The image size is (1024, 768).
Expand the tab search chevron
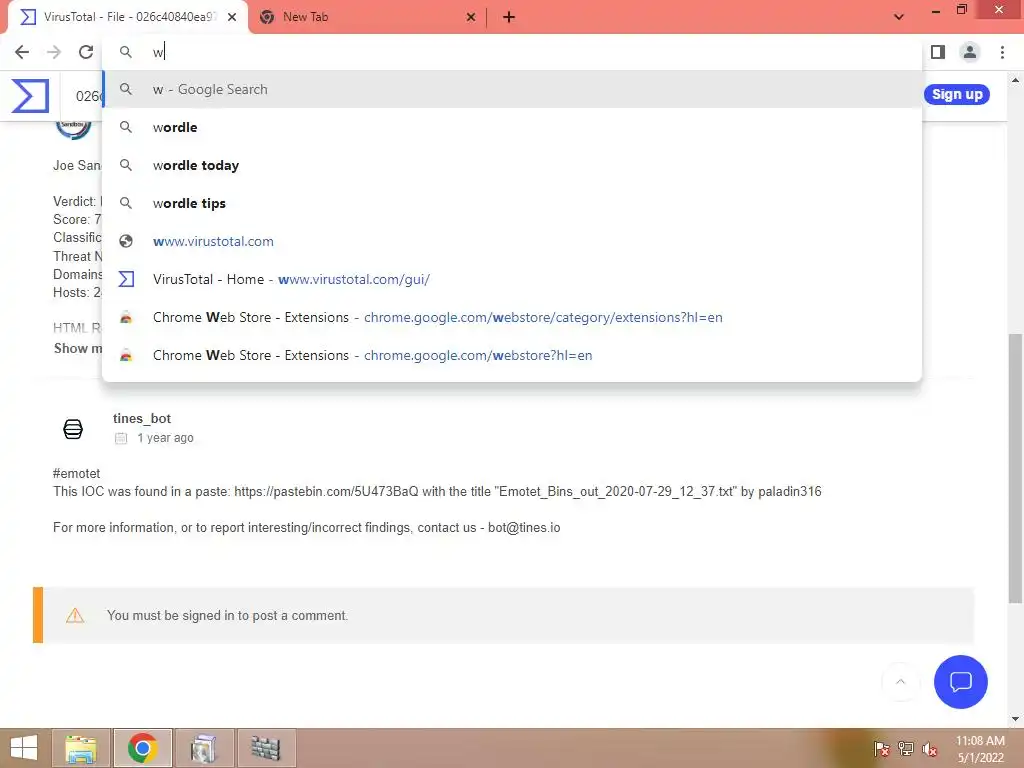tap(899, 17)
